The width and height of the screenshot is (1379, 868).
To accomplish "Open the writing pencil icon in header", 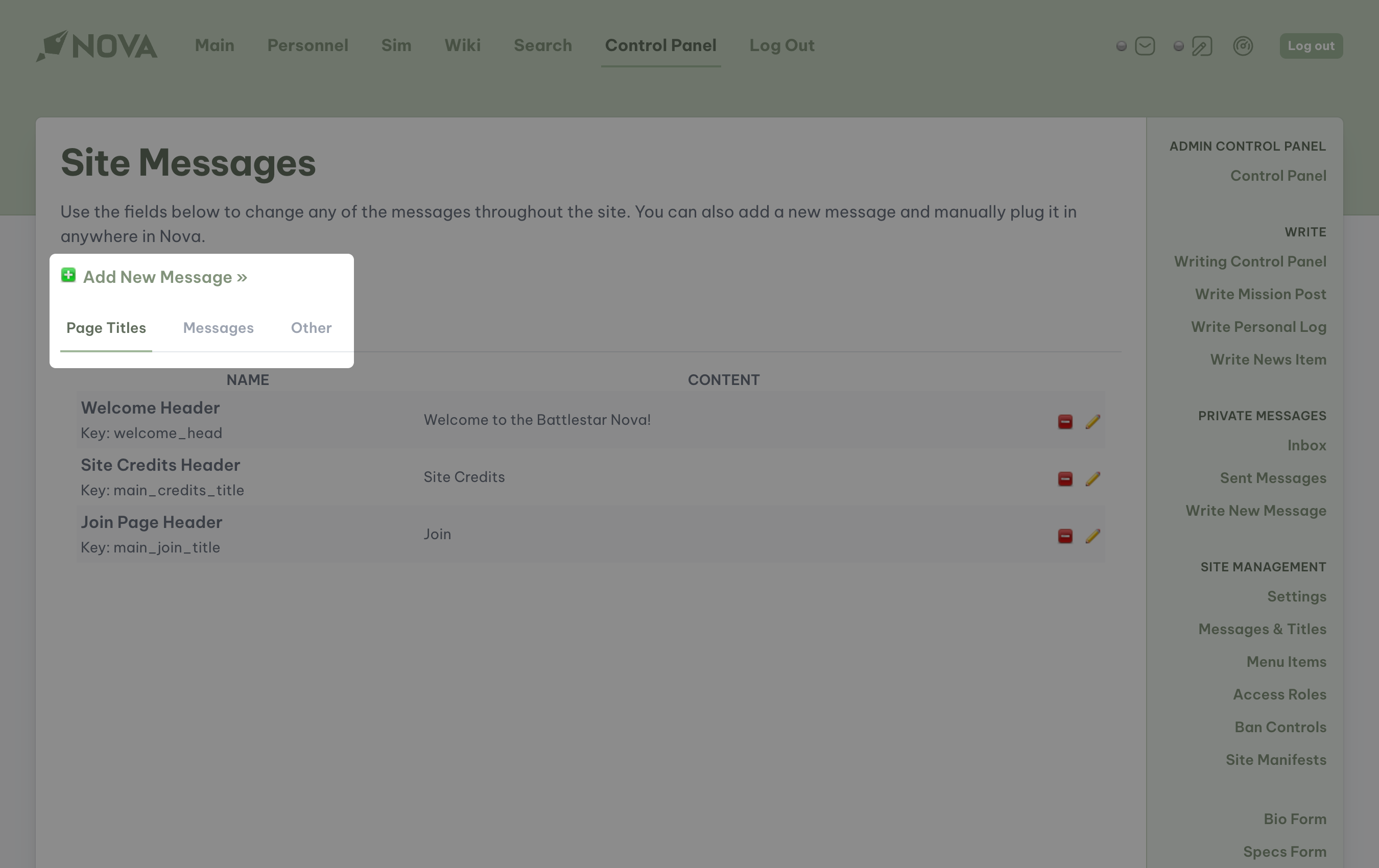I will [1201, 46].
